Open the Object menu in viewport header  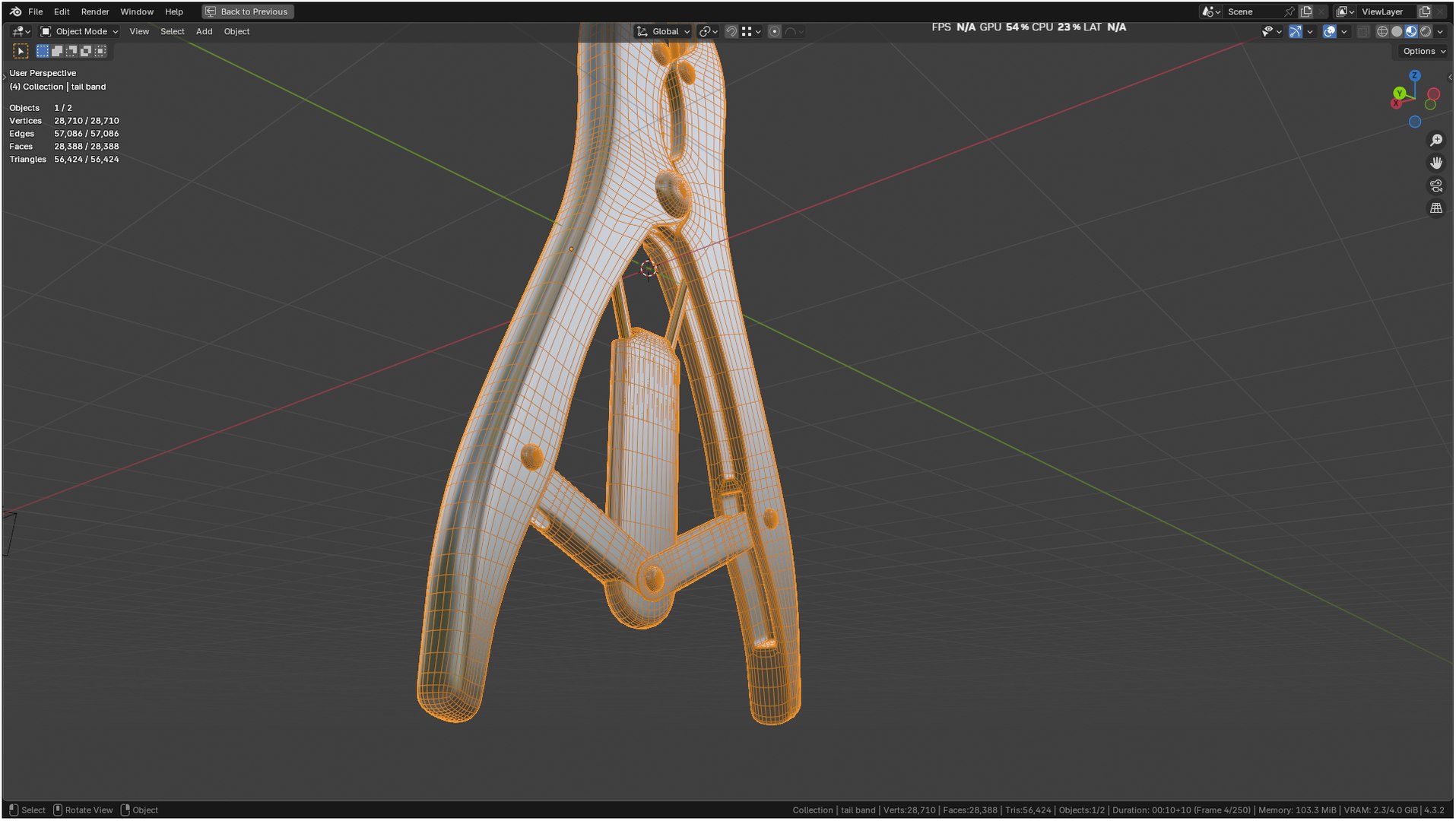click(236, 31)
